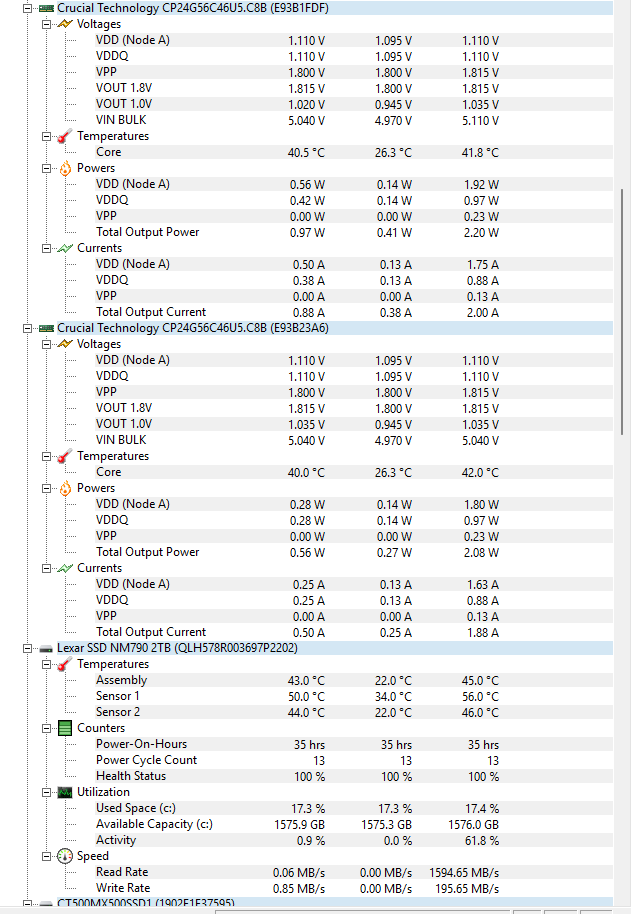The height and width of the screenshot is (914, 631).
Task: Click the 61.8 % maximum Activity value
Action: (482, 841)
